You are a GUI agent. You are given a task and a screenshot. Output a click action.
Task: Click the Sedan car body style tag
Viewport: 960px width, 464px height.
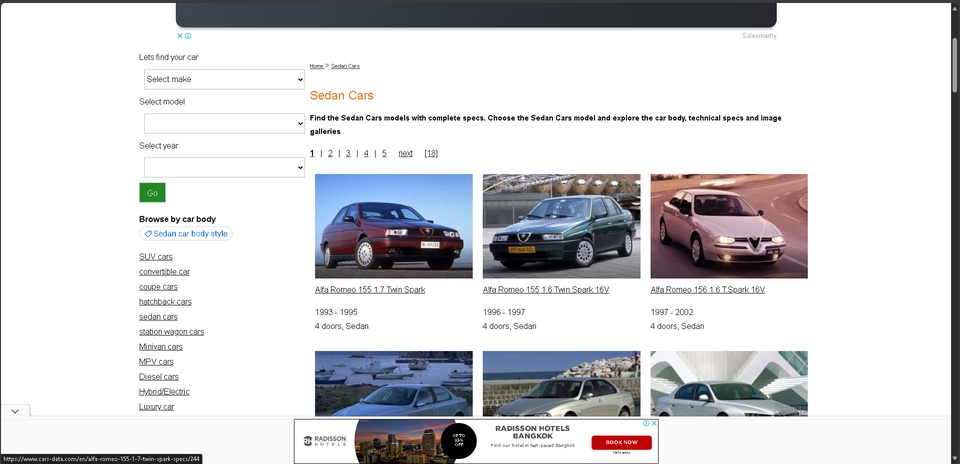coord(186,234)
